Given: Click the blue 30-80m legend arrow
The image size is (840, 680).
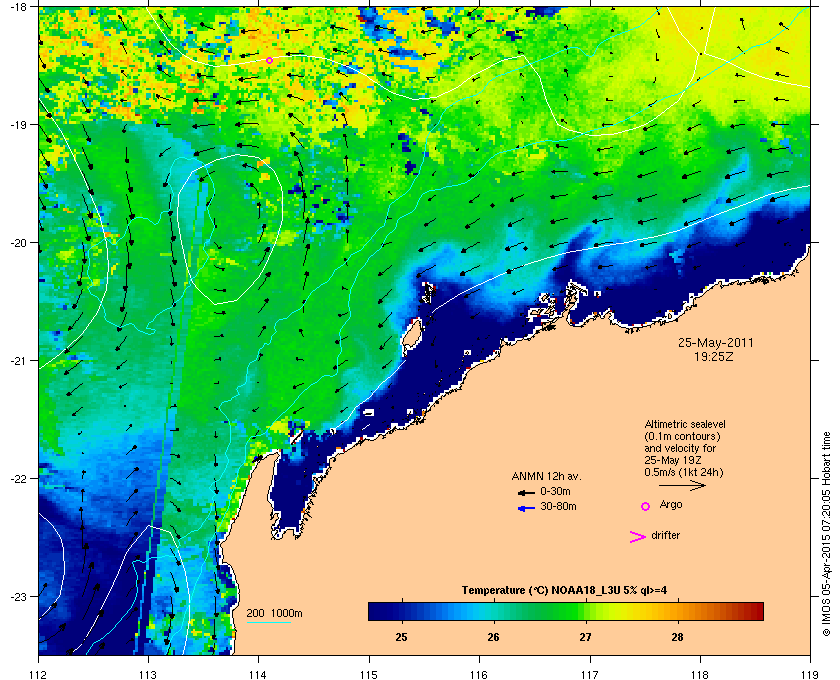Looking at the screenshot, I should click(x=527, y=509).
